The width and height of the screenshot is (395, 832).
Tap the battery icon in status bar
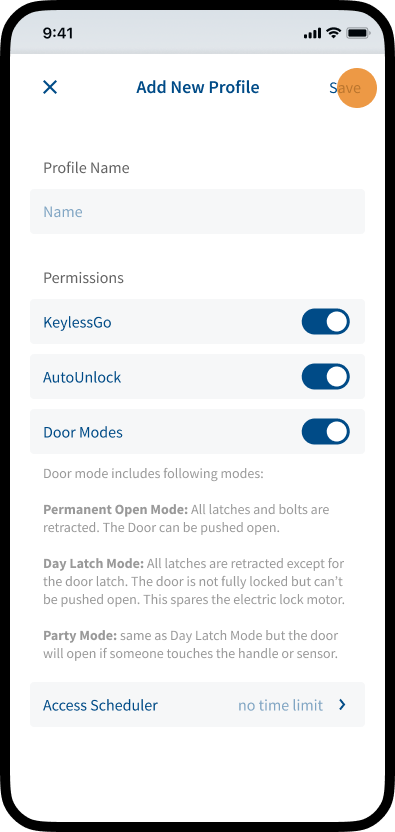pos(358,33)
